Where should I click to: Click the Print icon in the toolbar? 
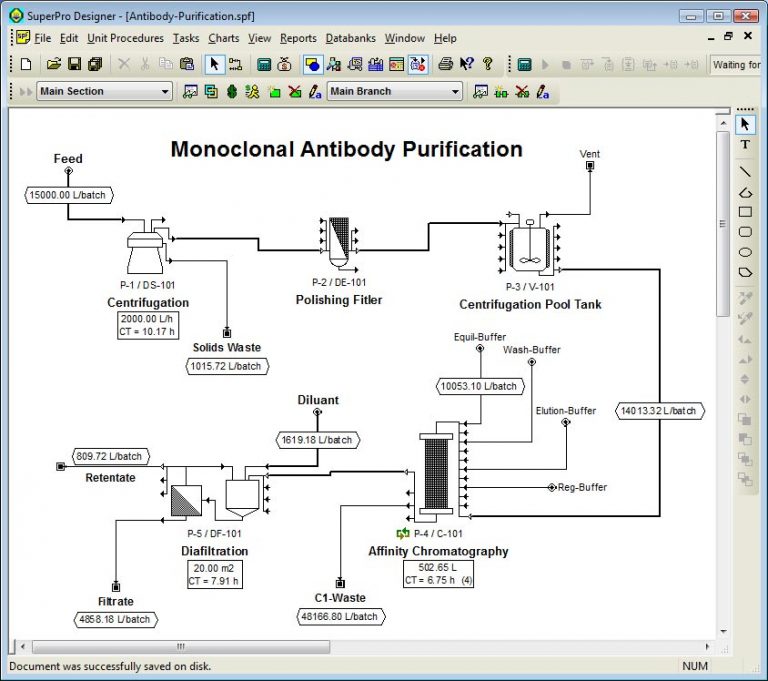(x=445, y=64)
